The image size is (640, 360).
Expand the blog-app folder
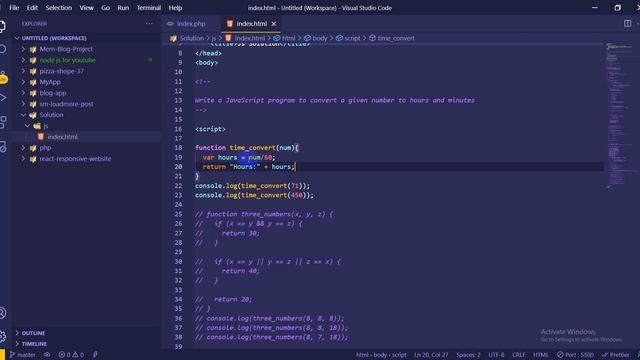(x=23, y=93)
